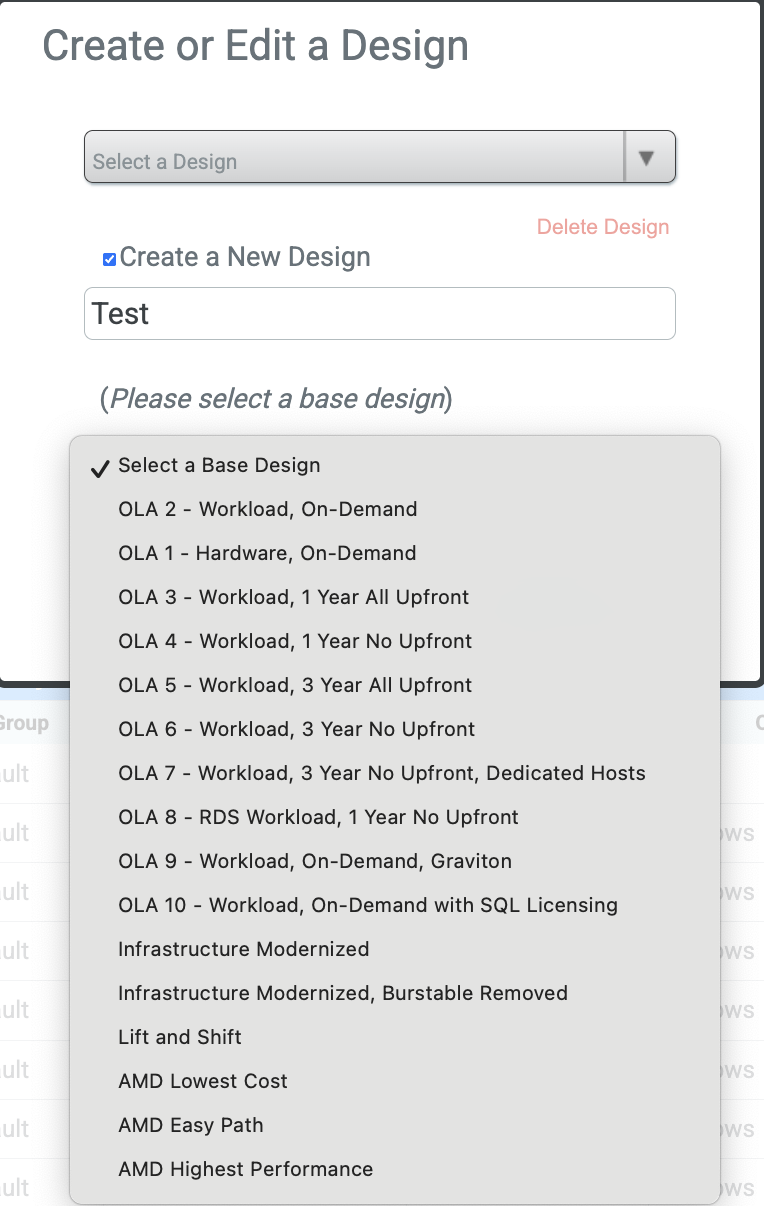Select AMD Lowest Cost option
This screenshot has height=1206, width=764.
pyautogui.click(x=202, y=1081)
